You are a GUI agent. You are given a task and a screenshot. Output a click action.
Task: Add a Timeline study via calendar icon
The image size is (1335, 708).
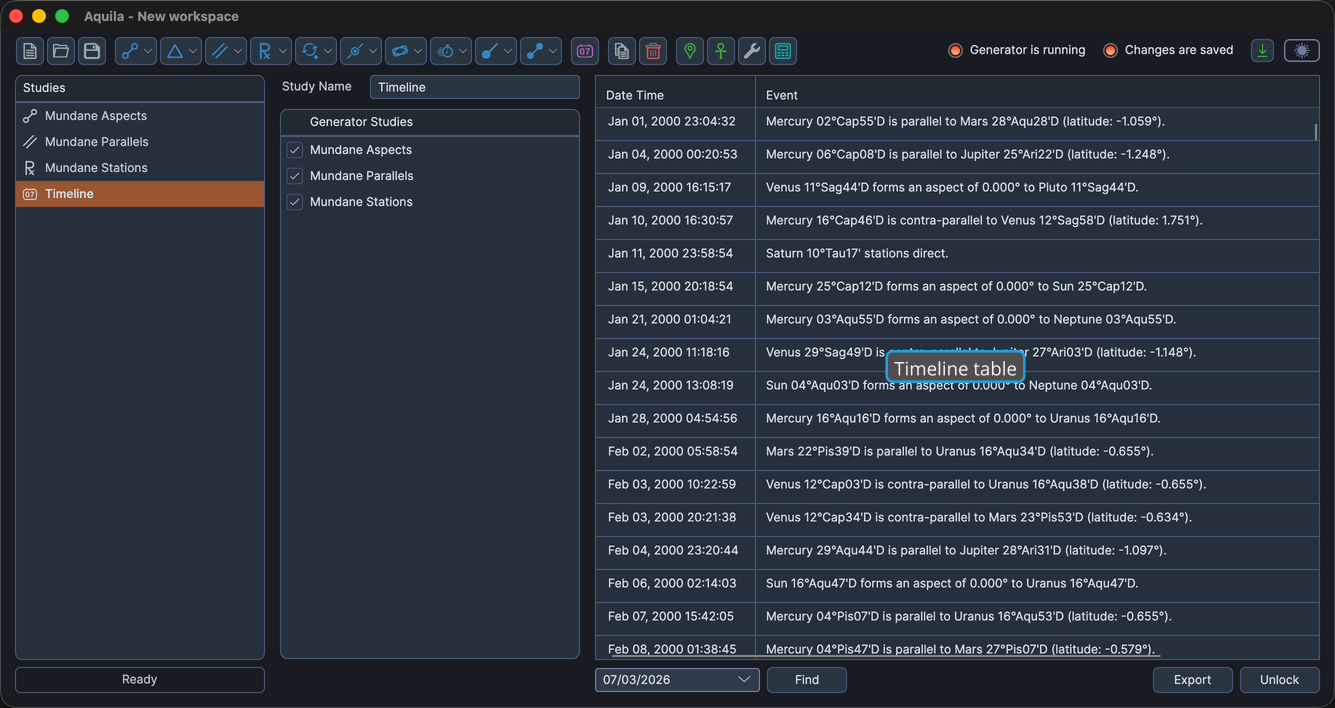585,51
